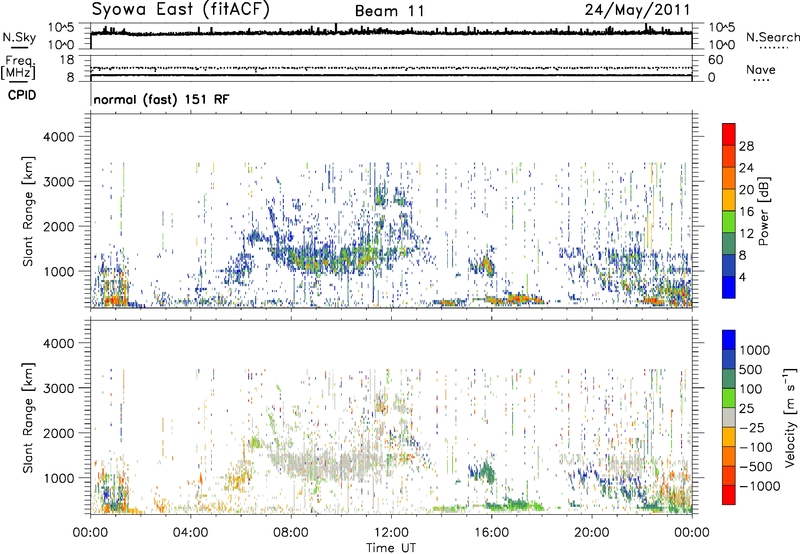Click the '18' frequency axis tick
Screen dimensions: 800x554
click(x=67, y=60)
